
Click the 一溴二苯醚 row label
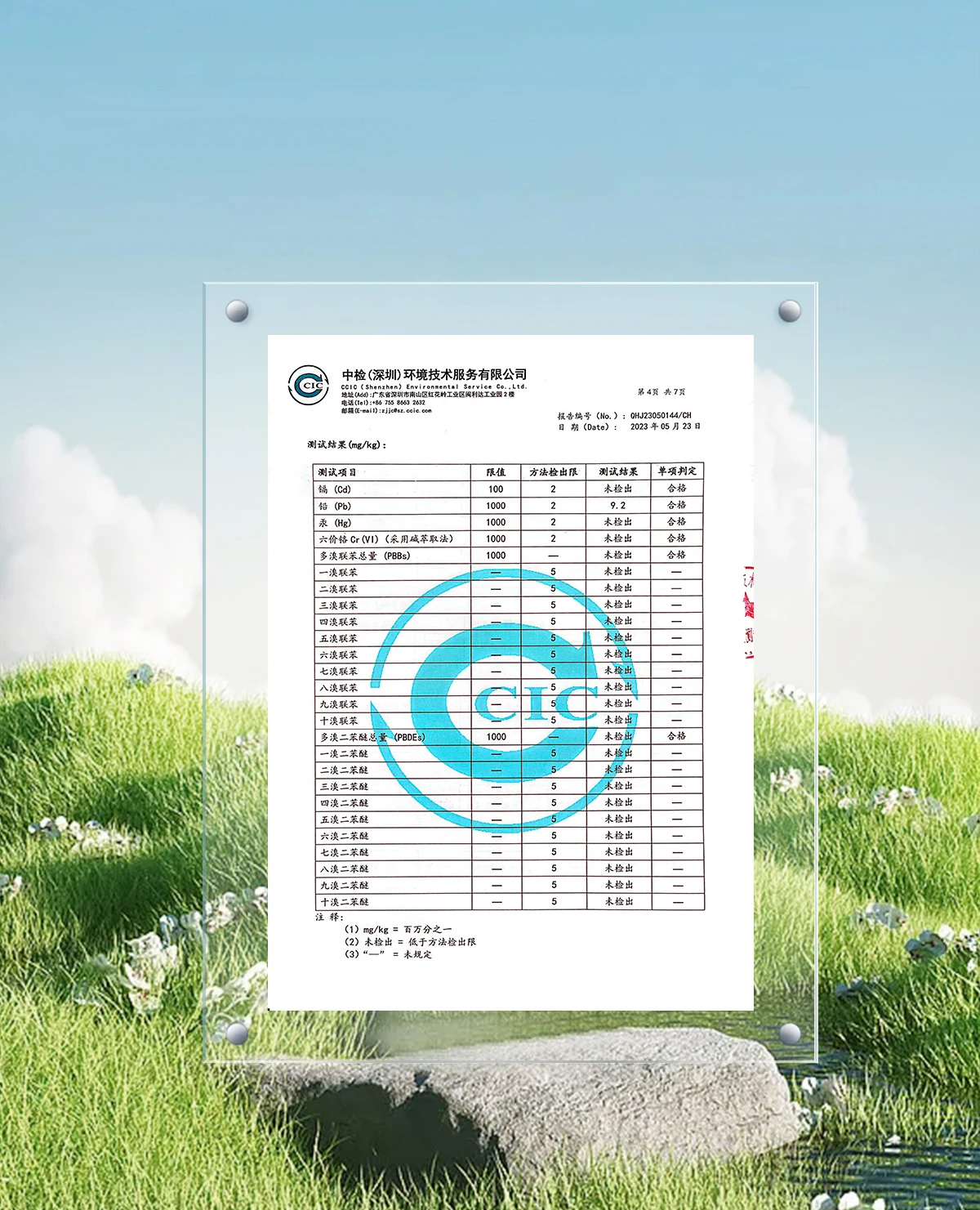[344, 753]
